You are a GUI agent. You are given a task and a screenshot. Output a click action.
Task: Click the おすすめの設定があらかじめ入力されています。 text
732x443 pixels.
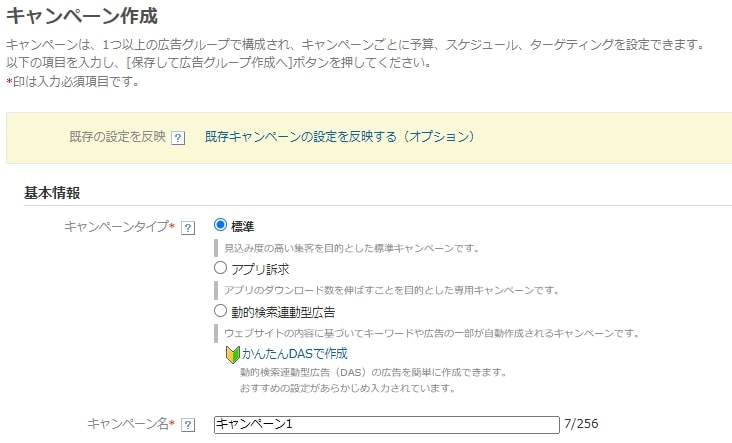pyautogui.click(x=348, y=388)
